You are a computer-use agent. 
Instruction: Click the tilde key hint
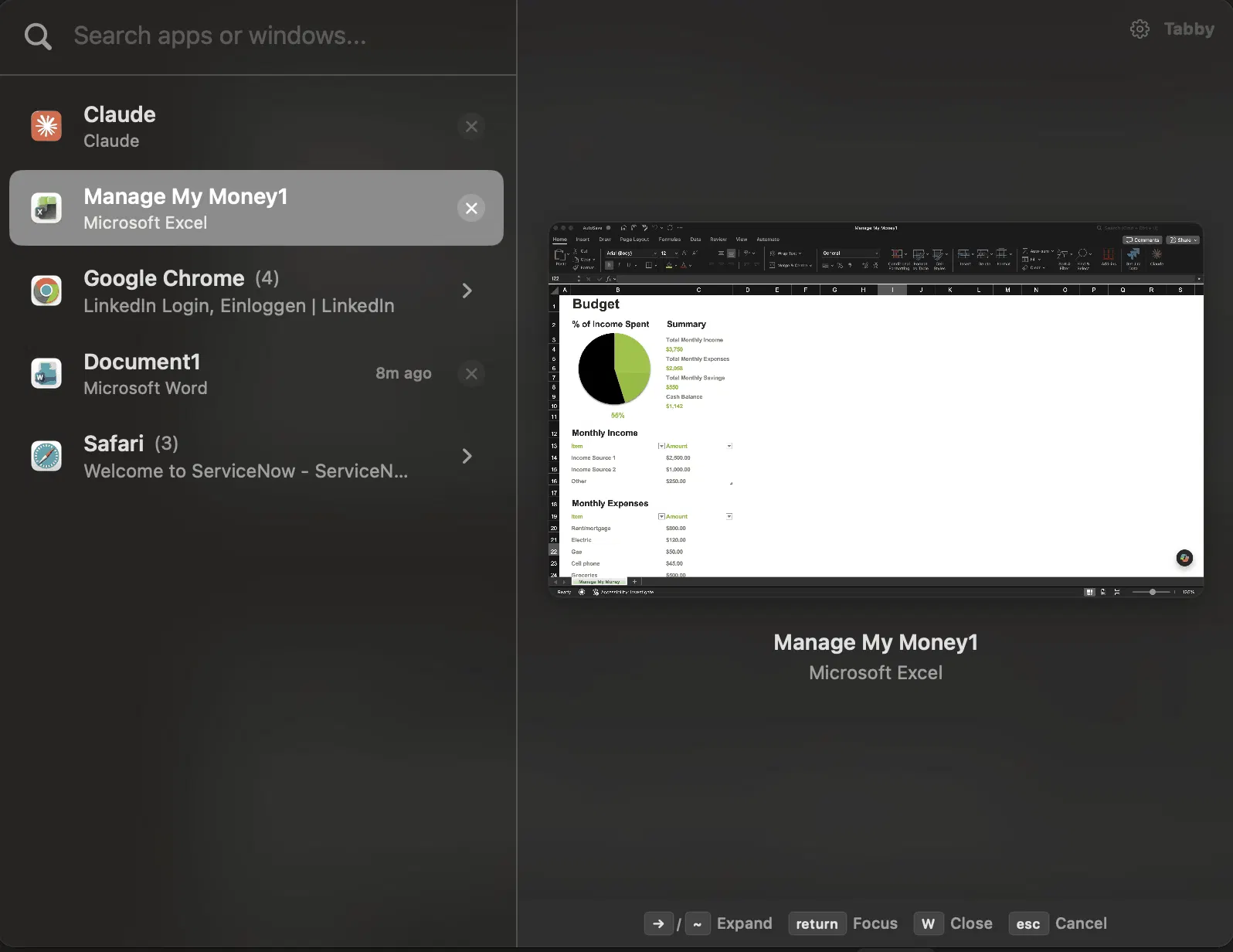[697, 923]
